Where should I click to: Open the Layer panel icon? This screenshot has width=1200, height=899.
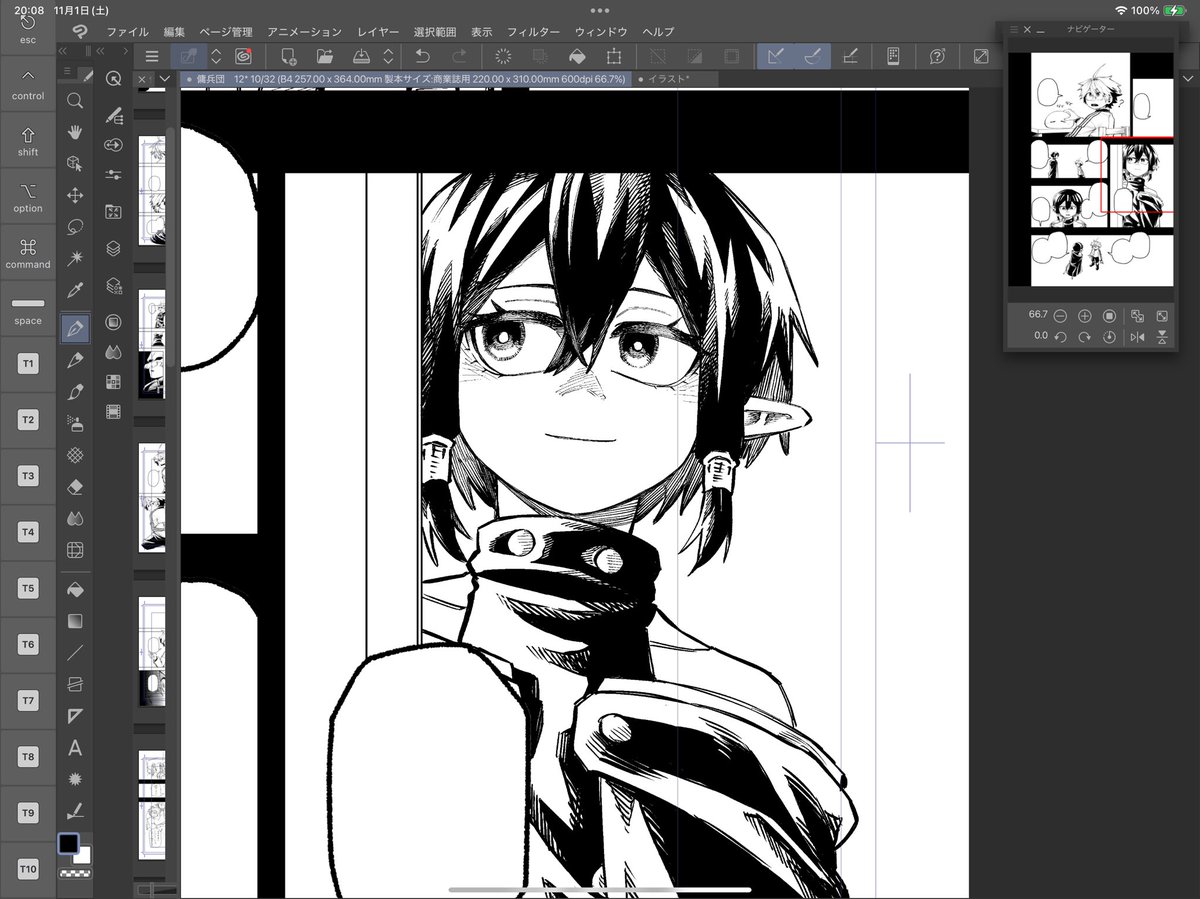click(113, 247)
